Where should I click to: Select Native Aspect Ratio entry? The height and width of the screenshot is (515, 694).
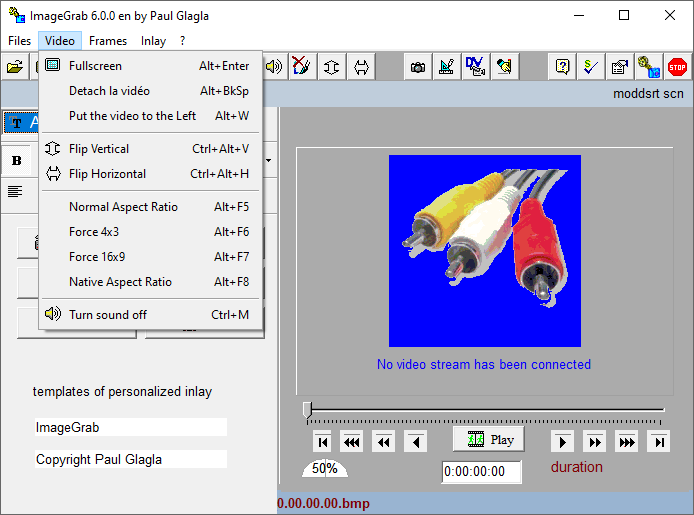tap(151, 281)
